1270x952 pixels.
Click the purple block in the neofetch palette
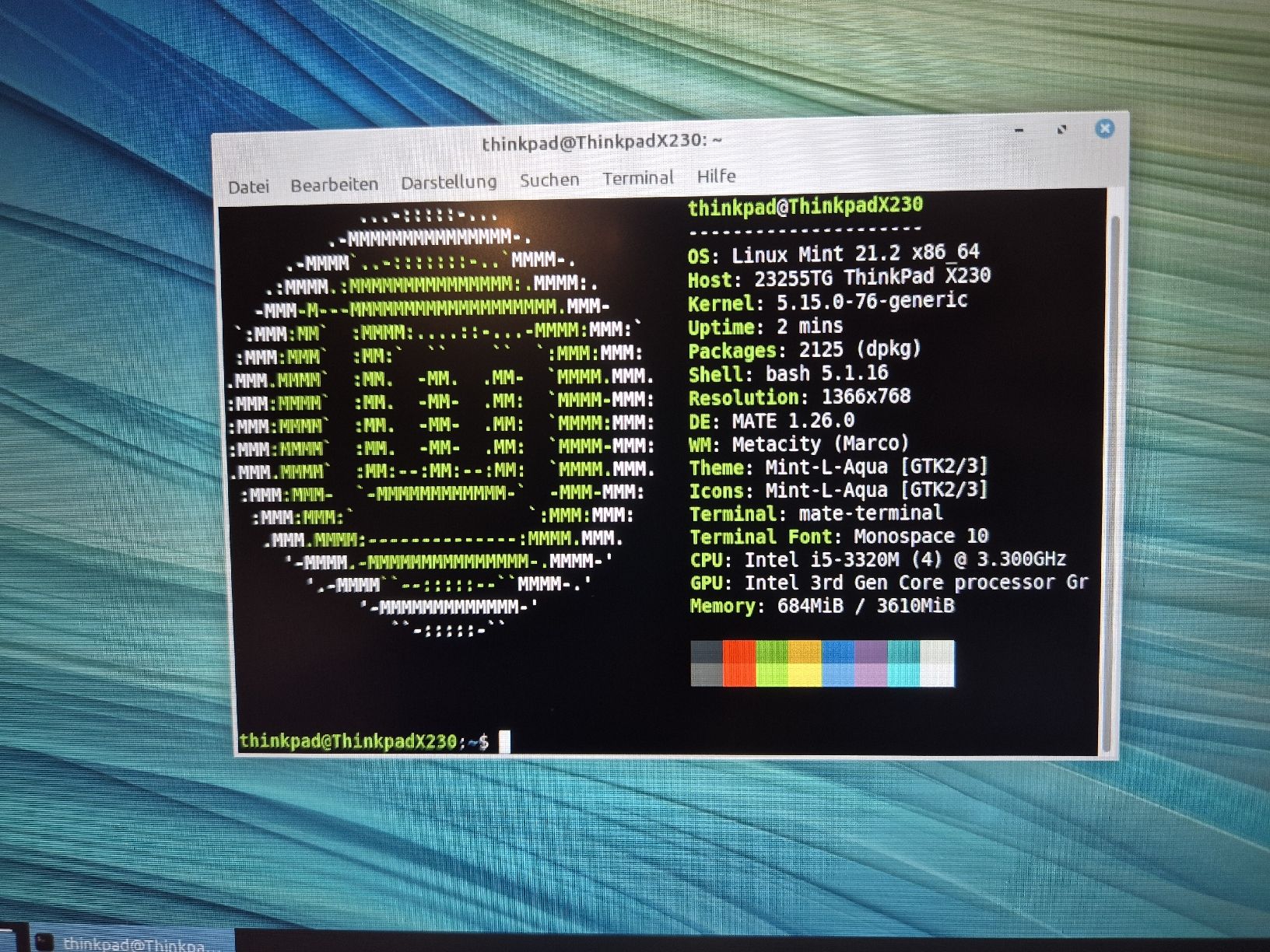pyautogui.click(x=872, y=663)
